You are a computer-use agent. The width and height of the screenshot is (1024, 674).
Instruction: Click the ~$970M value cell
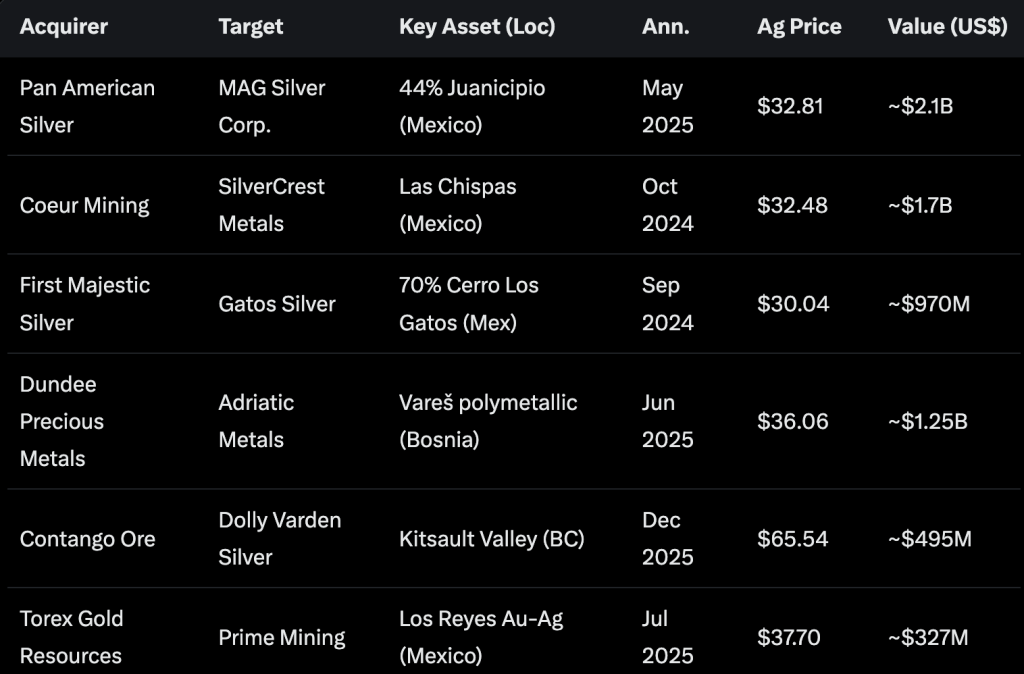click(x=929, y=304)
